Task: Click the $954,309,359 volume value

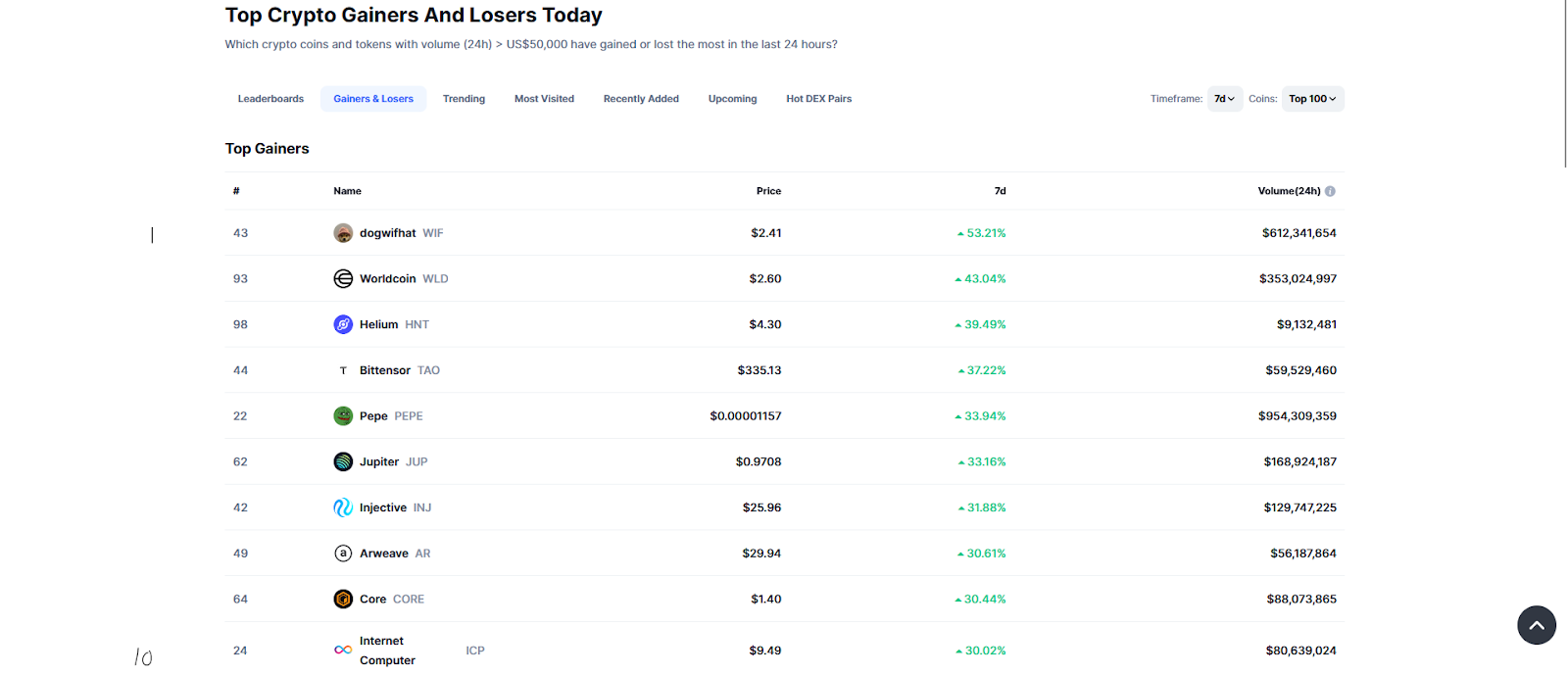Action: pos(1298,416)
